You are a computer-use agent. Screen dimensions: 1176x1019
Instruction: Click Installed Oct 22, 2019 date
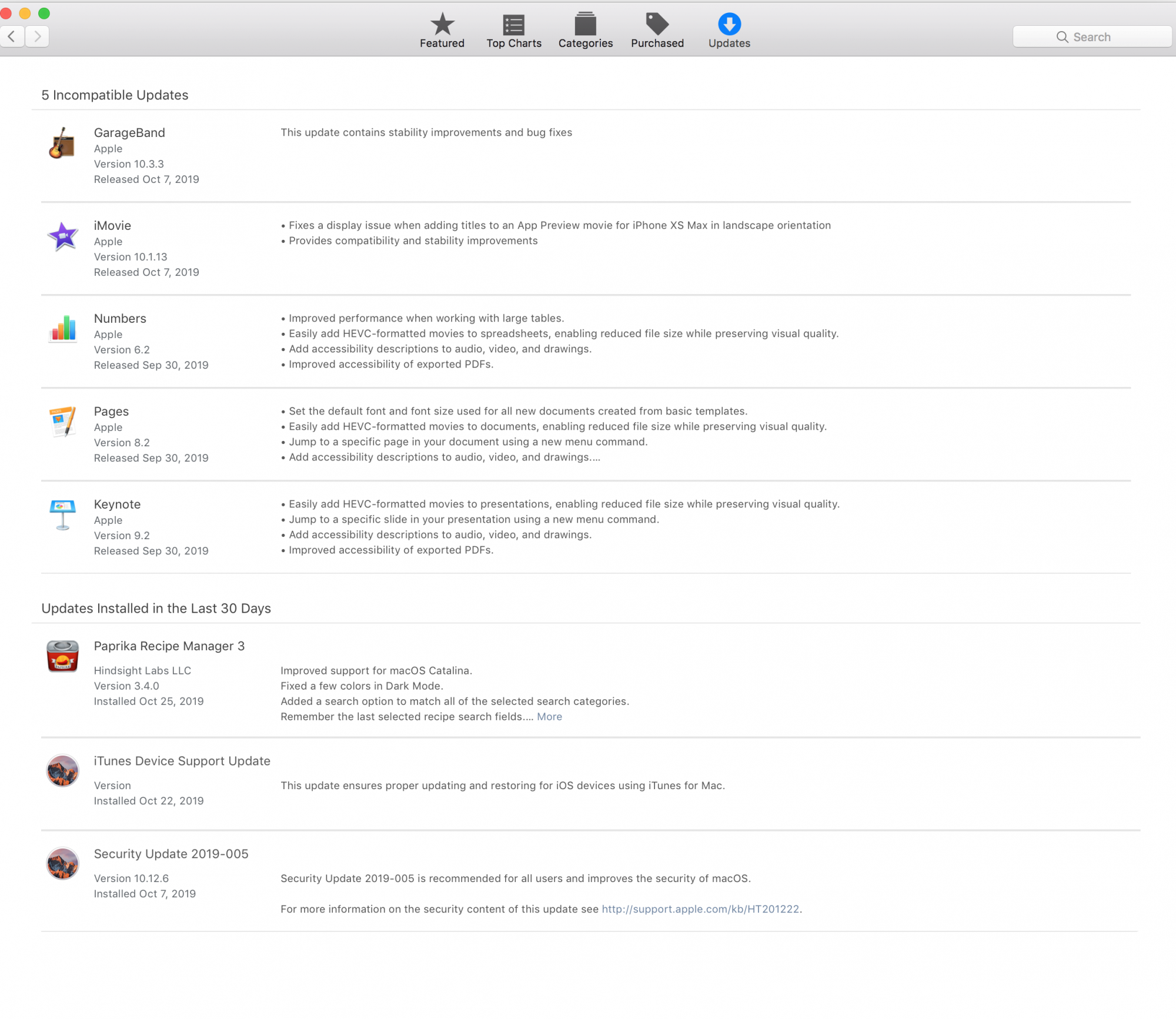click(149, 801)
